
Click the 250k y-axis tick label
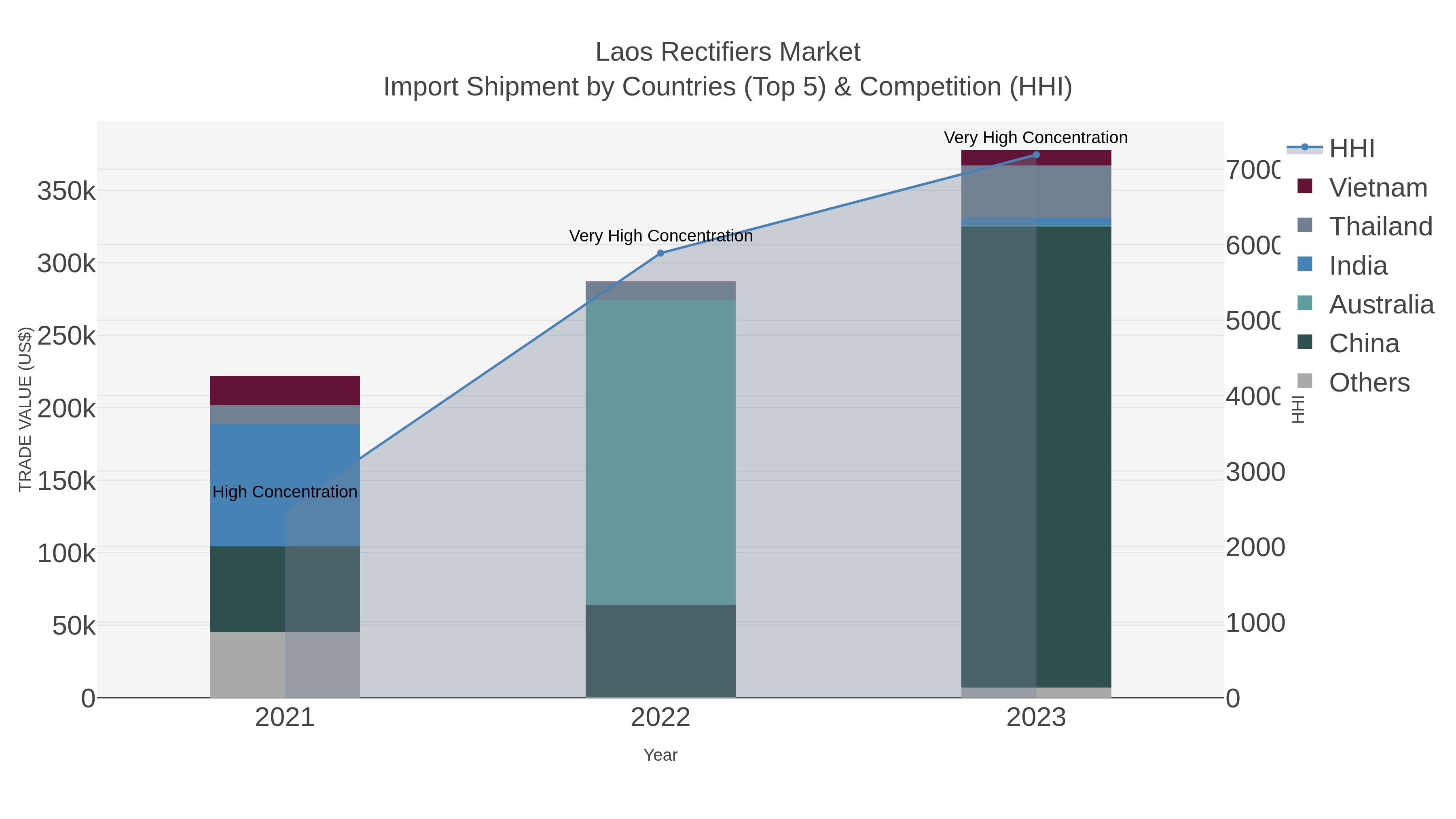click(67, 336)
